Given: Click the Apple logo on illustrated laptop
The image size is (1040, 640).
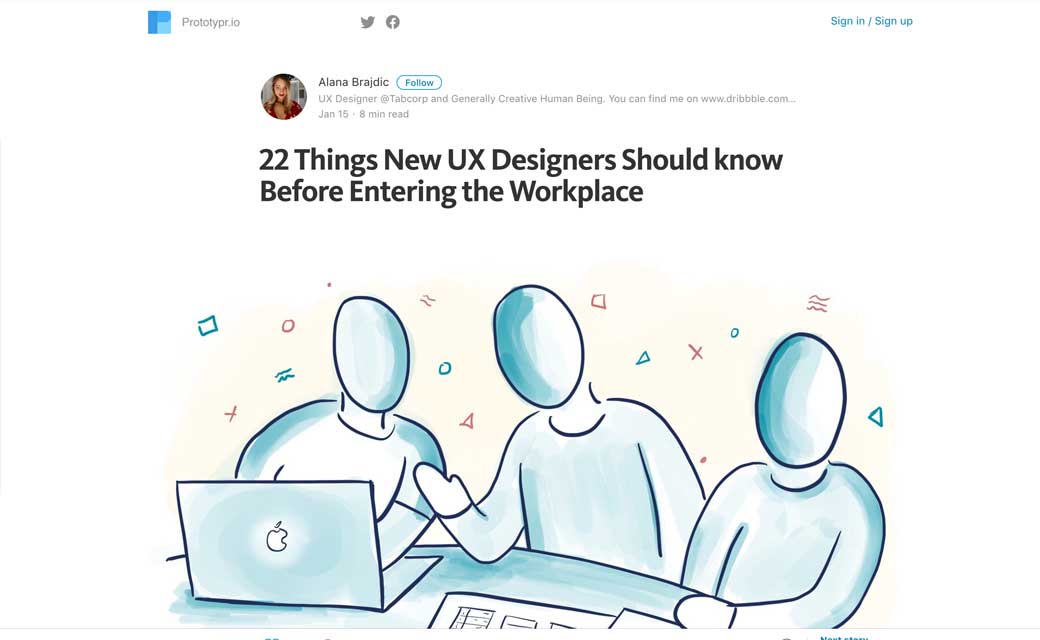Looking at the screenshot, I should pos(277,537).
